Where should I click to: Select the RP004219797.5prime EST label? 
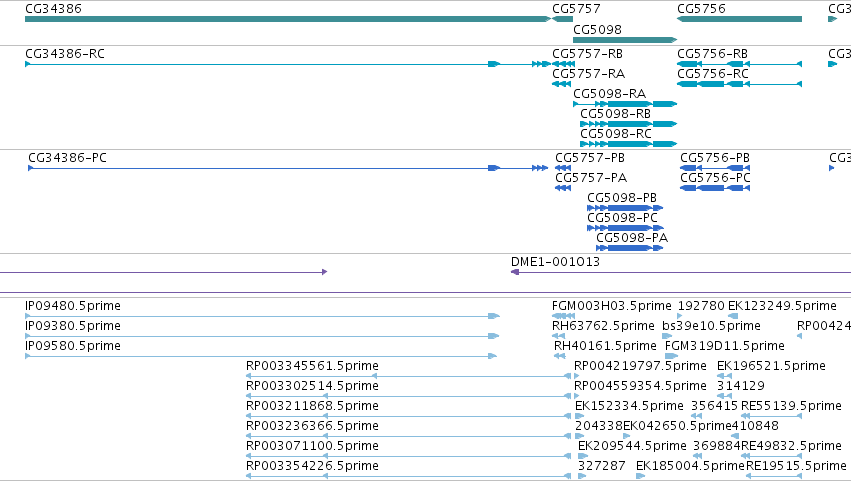pyautogui.click(x=640, y=366)
